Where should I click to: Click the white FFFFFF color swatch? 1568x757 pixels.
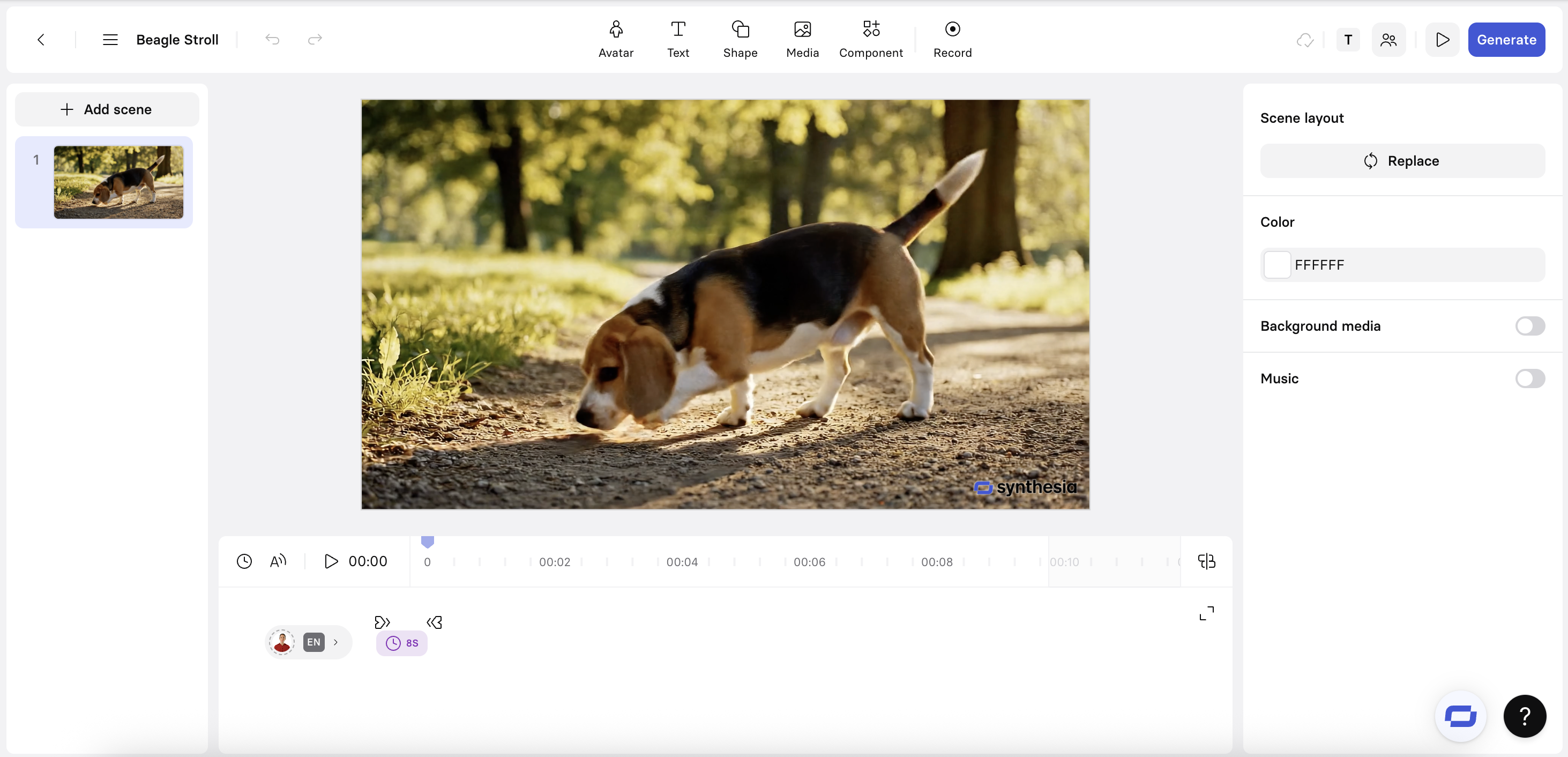click(1276, 265)
